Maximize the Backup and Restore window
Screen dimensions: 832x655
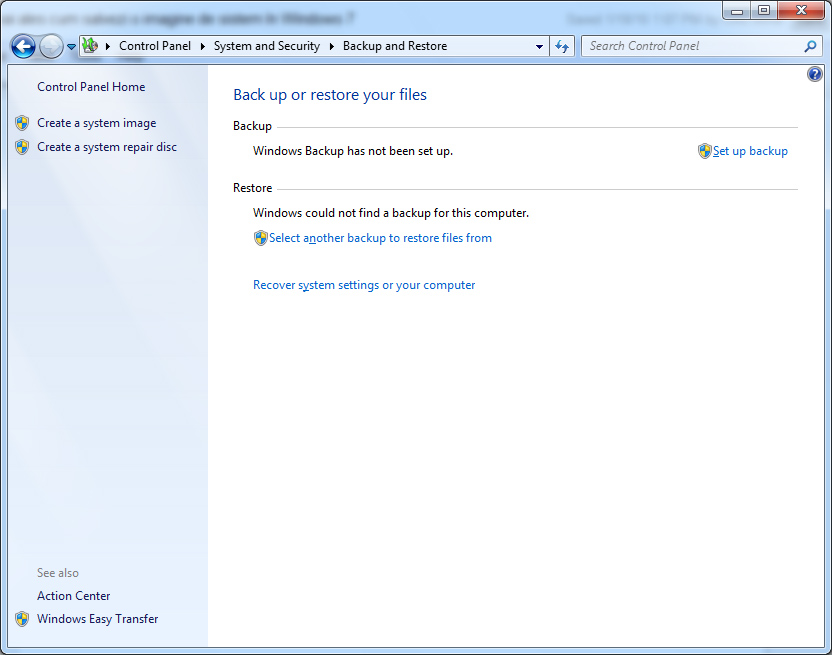click(x=764, y=11)
